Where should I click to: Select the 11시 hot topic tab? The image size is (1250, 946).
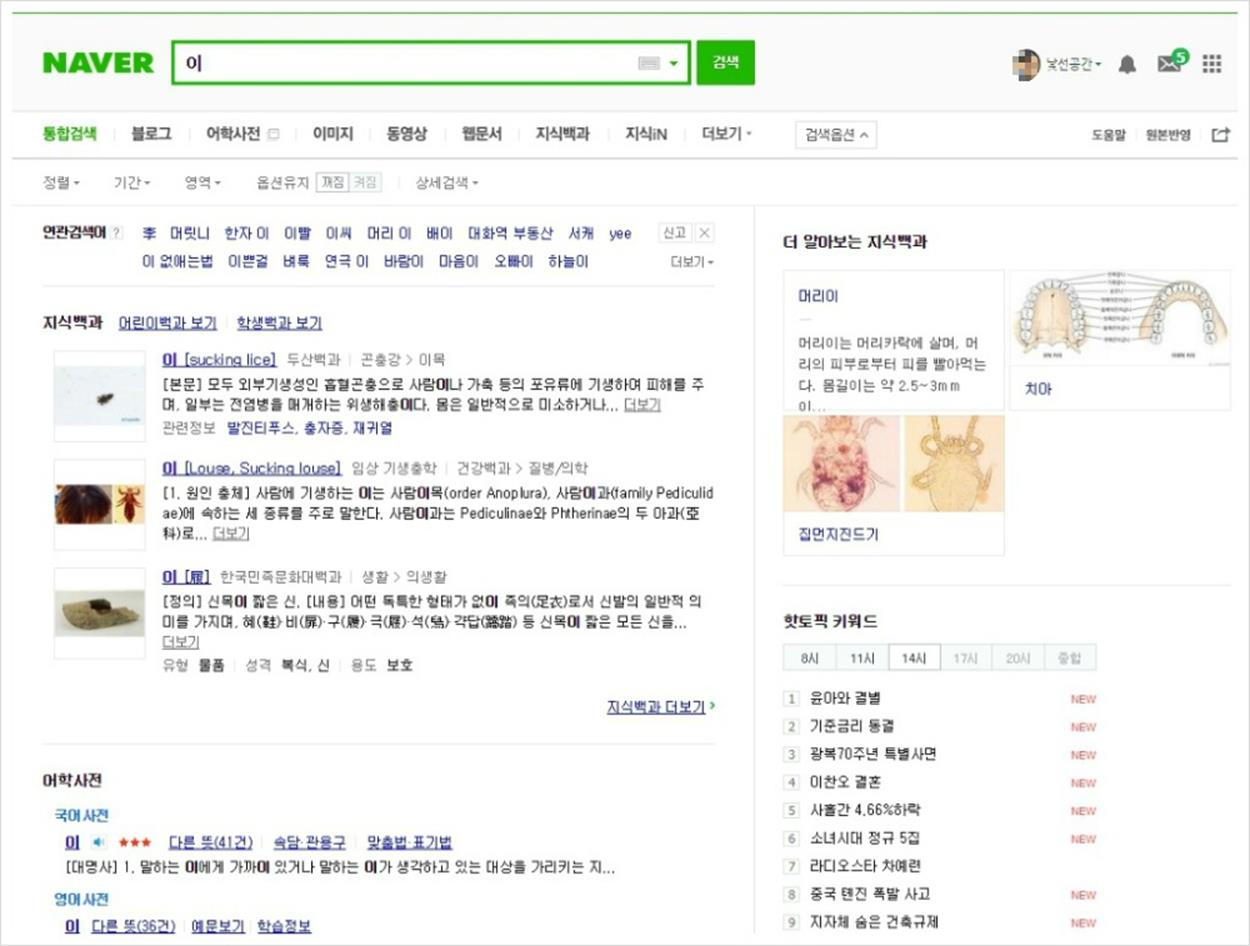click(x=862, y=658)
